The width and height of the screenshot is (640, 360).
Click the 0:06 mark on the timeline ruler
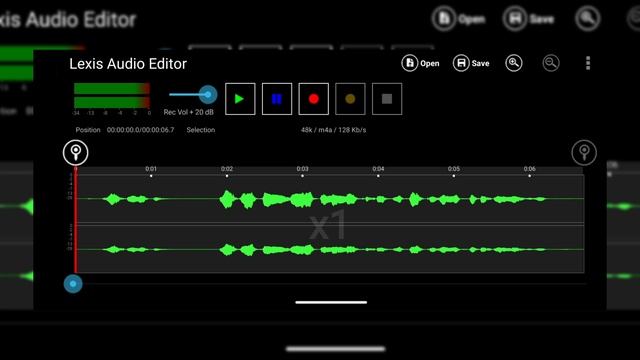(x=529, y=169)
